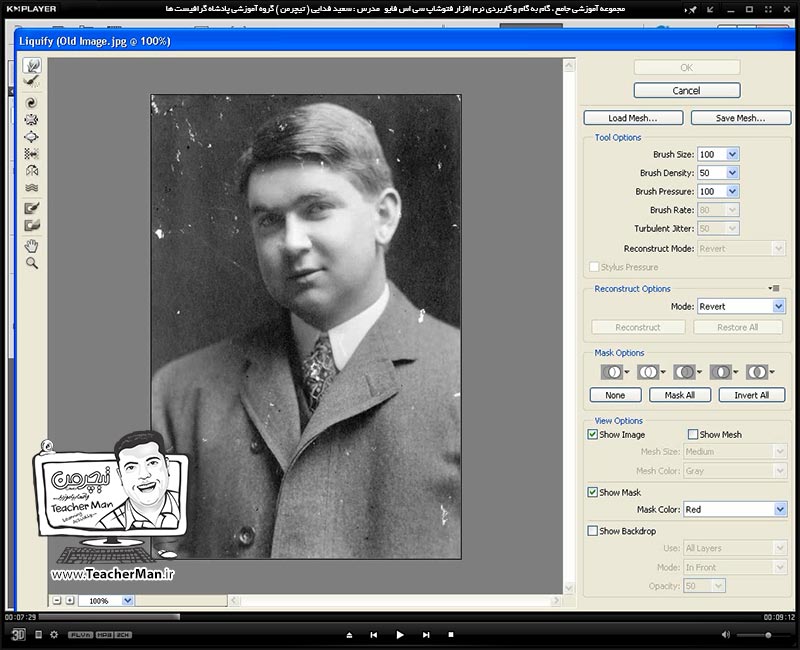800x650 pixels.
Task: Enable the Show Backdrop checkbox
Action: (592, 531)
